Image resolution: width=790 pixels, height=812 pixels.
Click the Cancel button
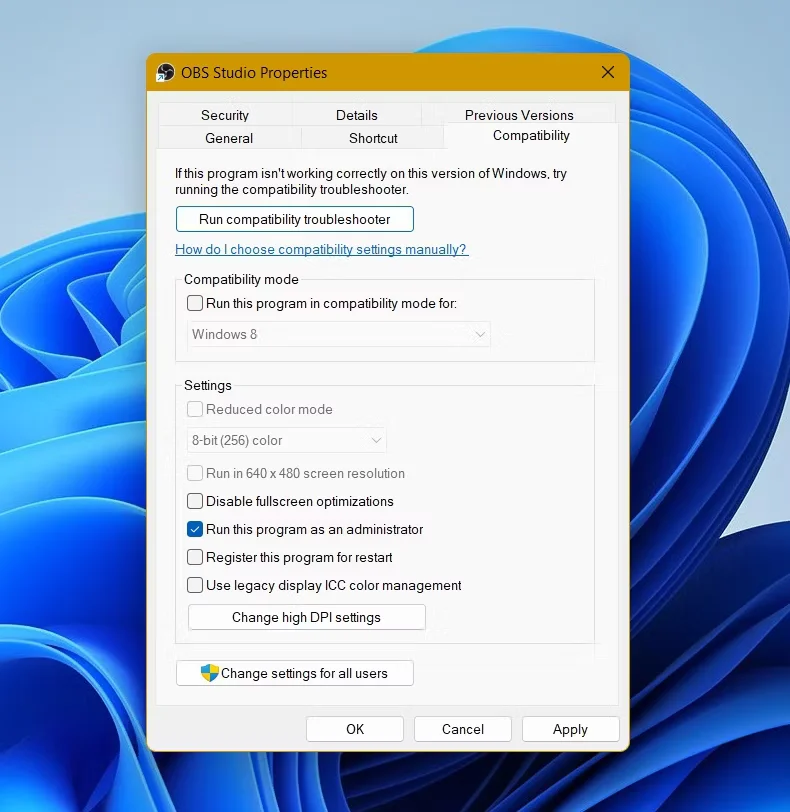[462, 729]
